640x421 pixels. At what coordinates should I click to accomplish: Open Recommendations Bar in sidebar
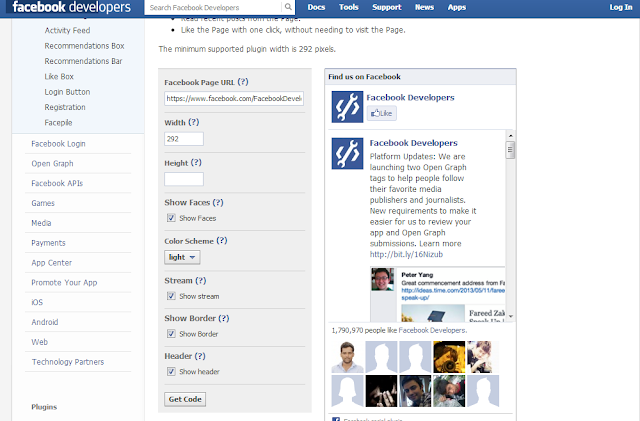pyautogui.click(x=83, y=61)
